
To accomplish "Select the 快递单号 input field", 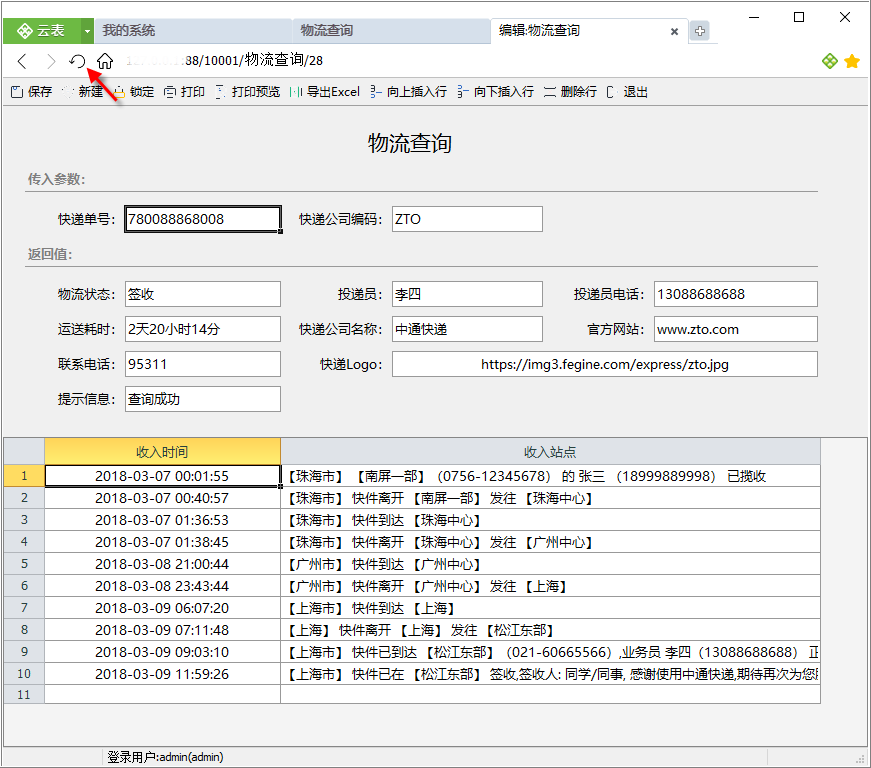I will tap(203, 219).
